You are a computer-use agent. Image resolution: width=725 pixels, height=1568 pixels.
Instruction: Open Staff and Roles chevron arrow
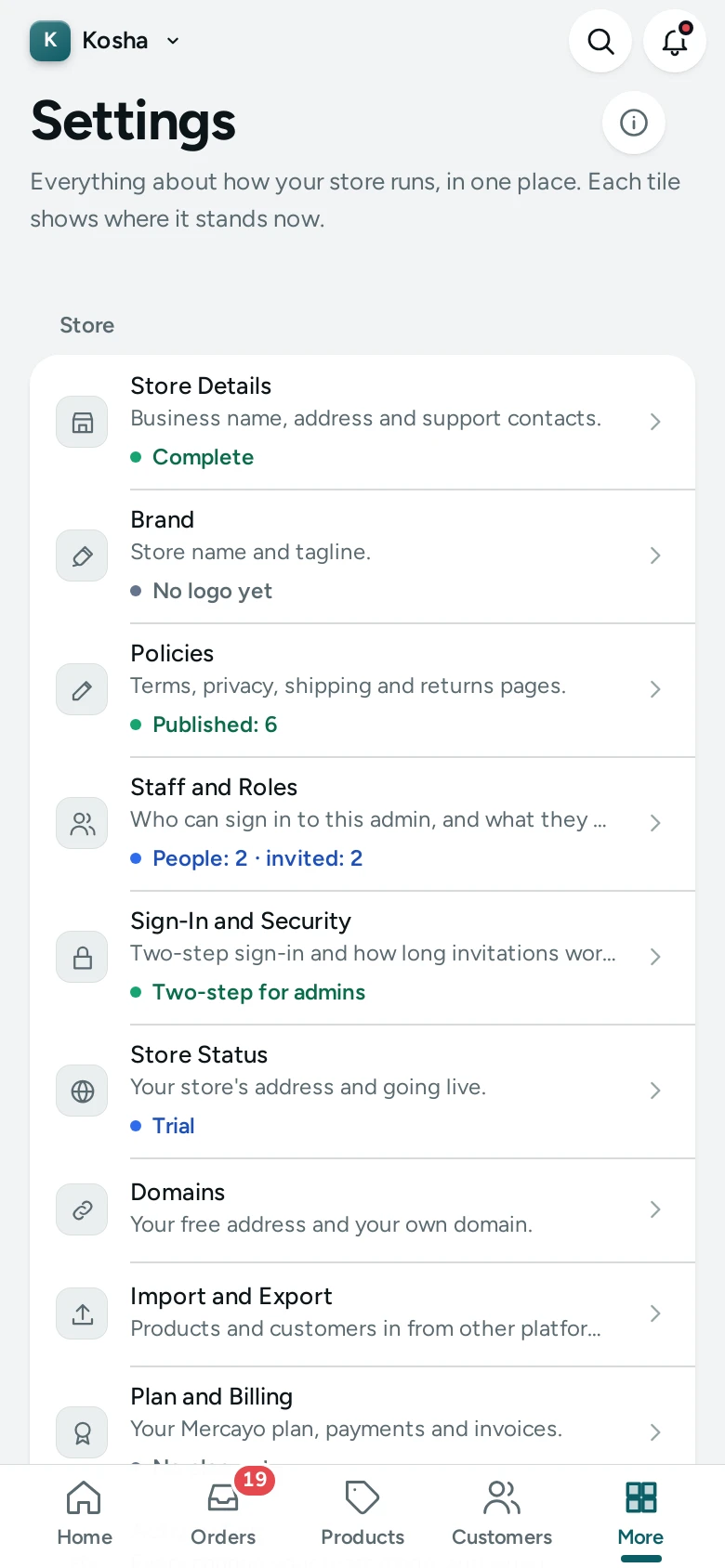pos(655,823)
